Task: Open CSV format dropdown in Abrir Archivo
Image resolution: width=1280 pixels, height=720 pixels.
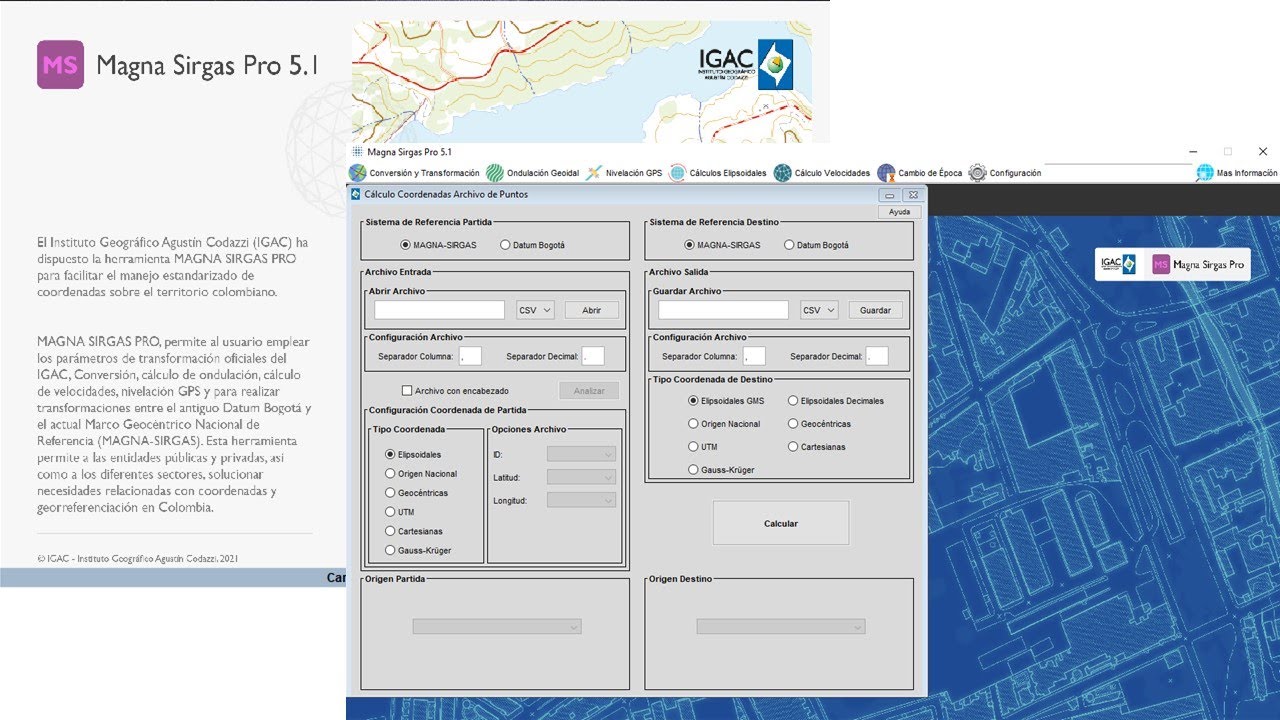Action: tap(535, 310)
